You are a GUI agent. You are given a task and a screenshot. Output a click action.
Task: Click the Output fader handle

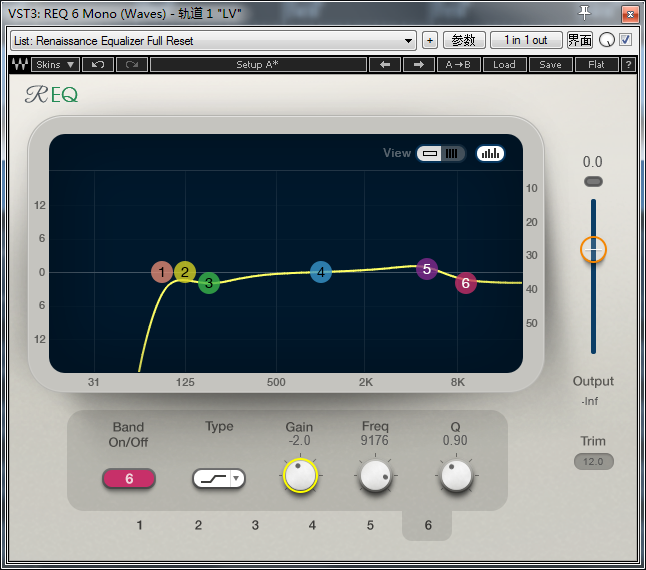pos(593,250)
